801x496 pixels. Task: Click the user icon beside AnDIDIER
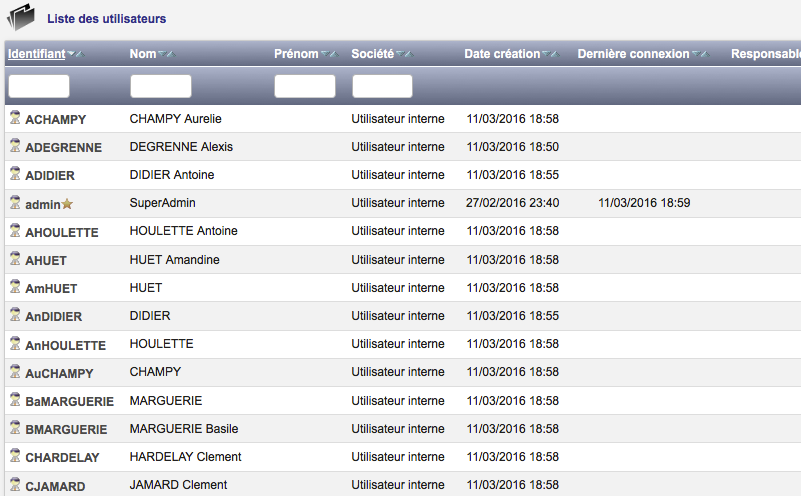(15, 316)
